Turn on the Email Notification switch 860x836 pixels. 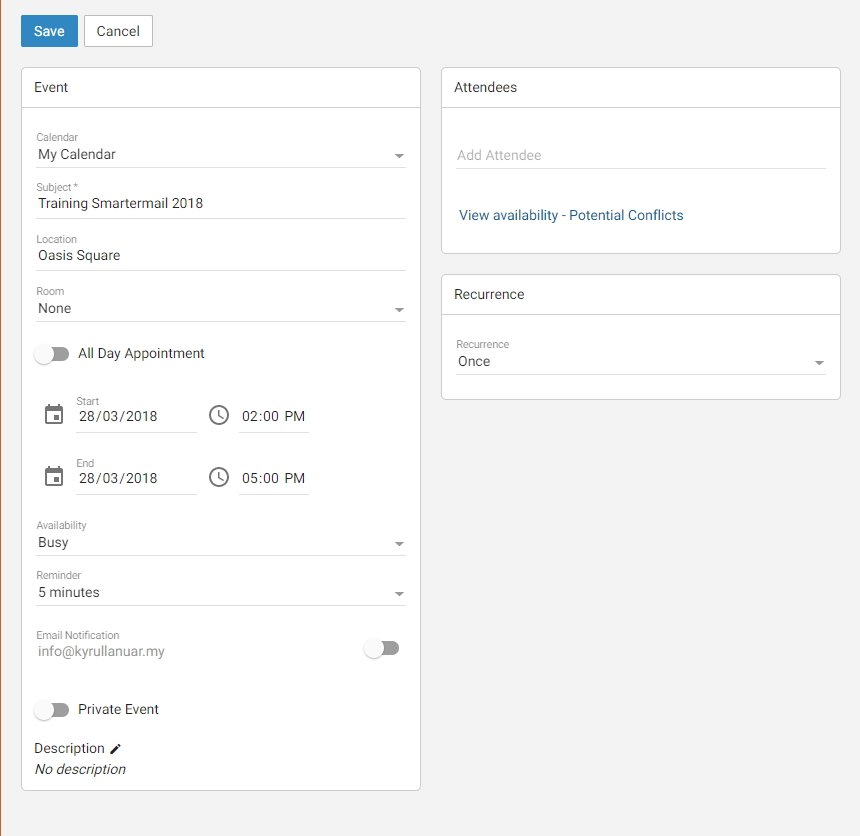(382, 648)
